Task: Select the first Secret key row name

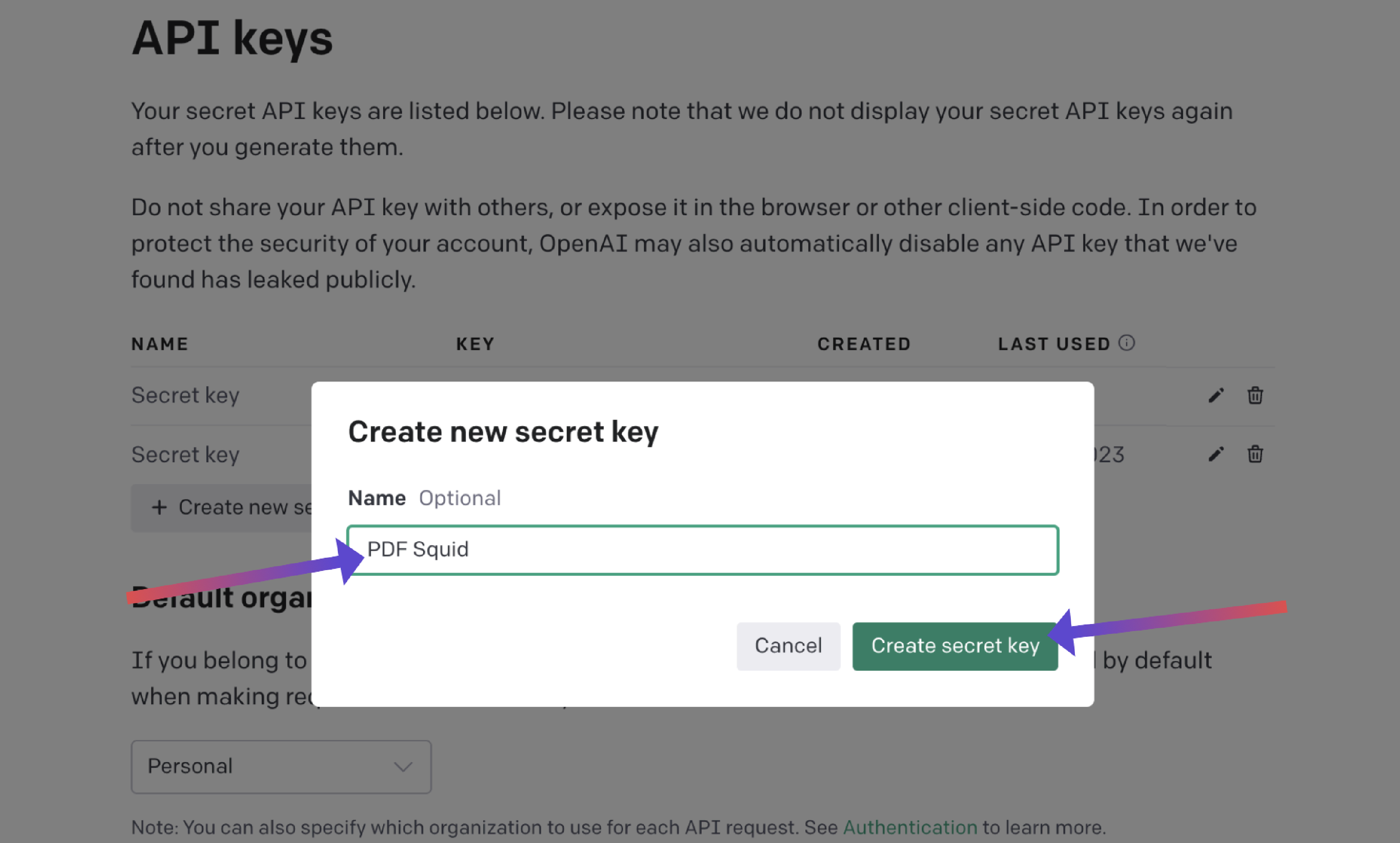Action: point(185,396)
